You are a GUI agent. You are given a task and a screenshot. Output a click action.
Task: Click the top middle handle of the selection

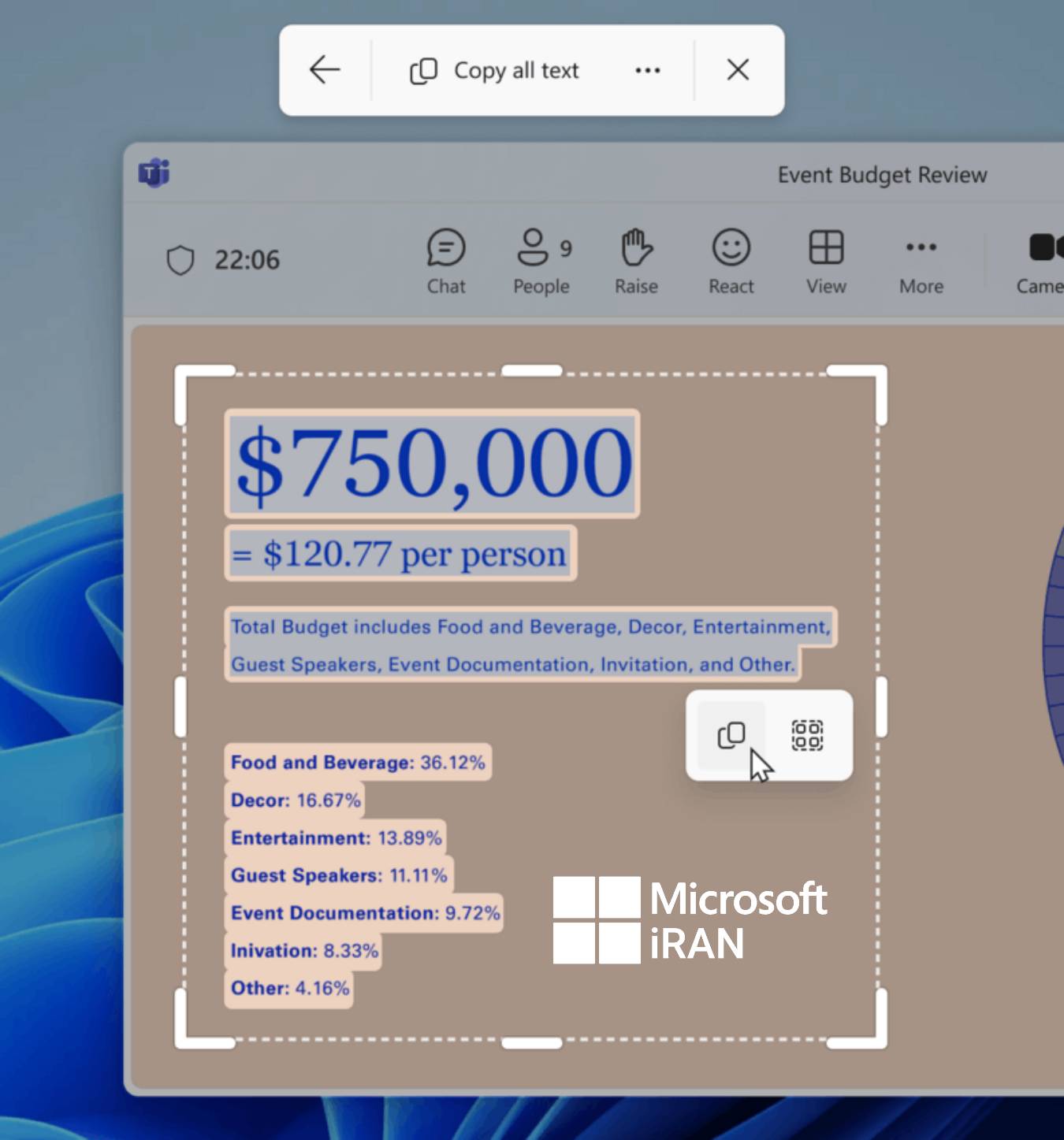click(532, 370)
